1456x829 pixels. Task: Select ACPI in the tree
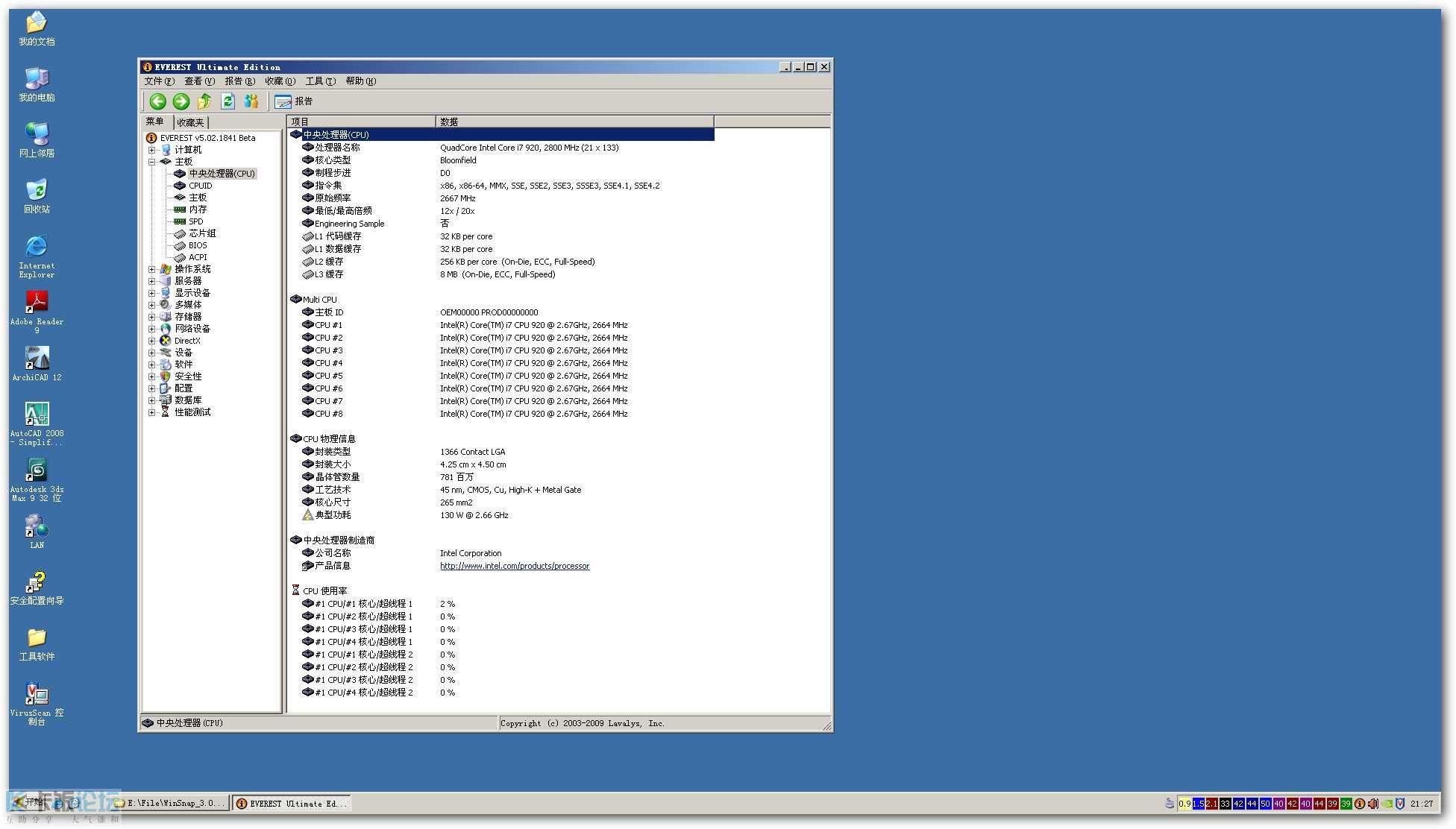click(198, 257)
